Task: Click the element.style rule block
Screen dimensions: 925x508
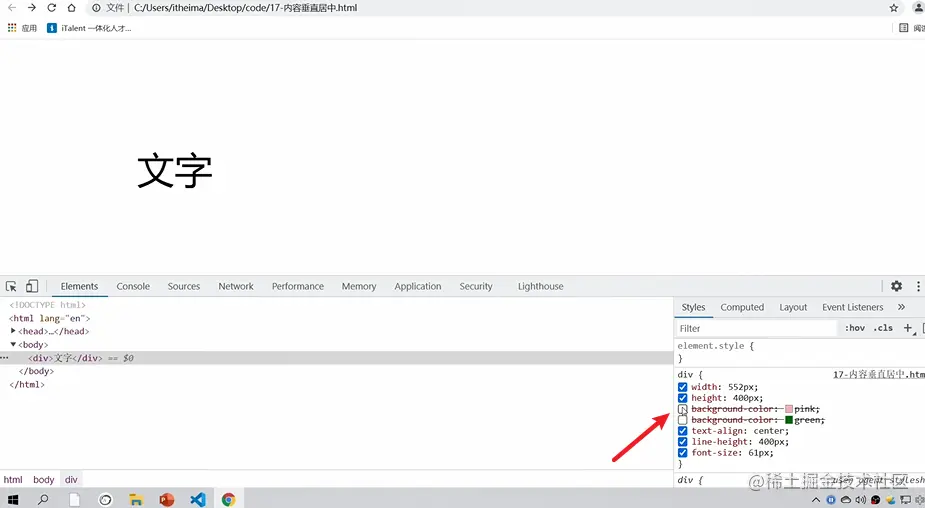Action: [x=799, y=352]
